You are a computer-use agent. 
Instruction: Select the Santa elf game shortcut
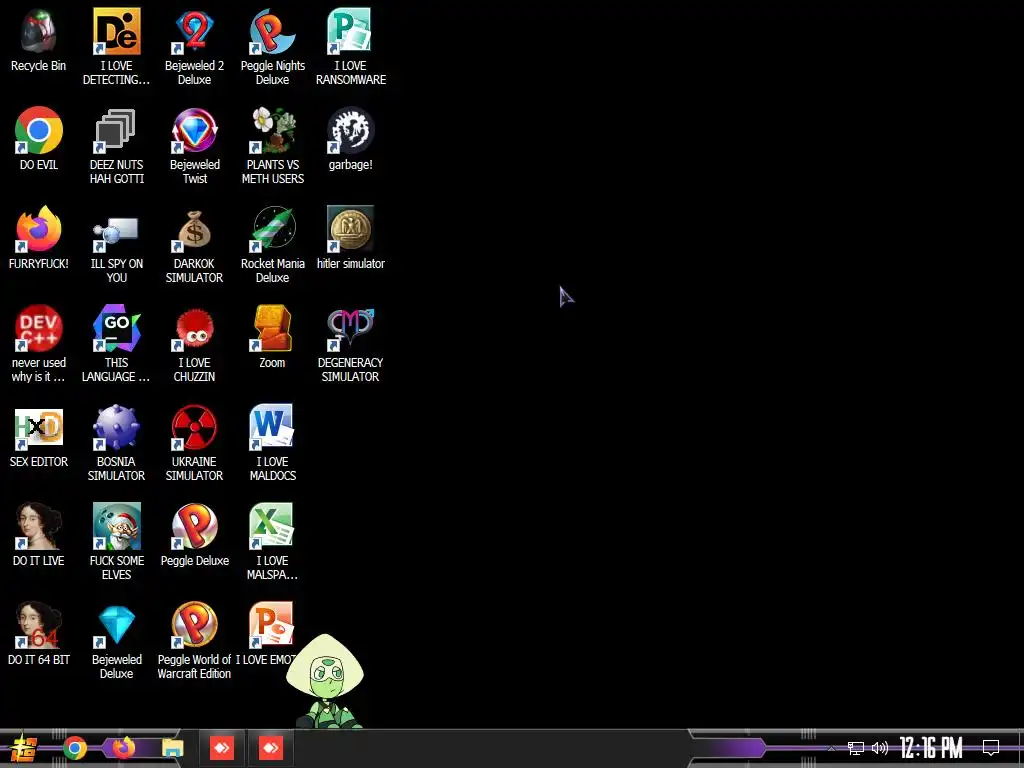click(x=116, y=526)
